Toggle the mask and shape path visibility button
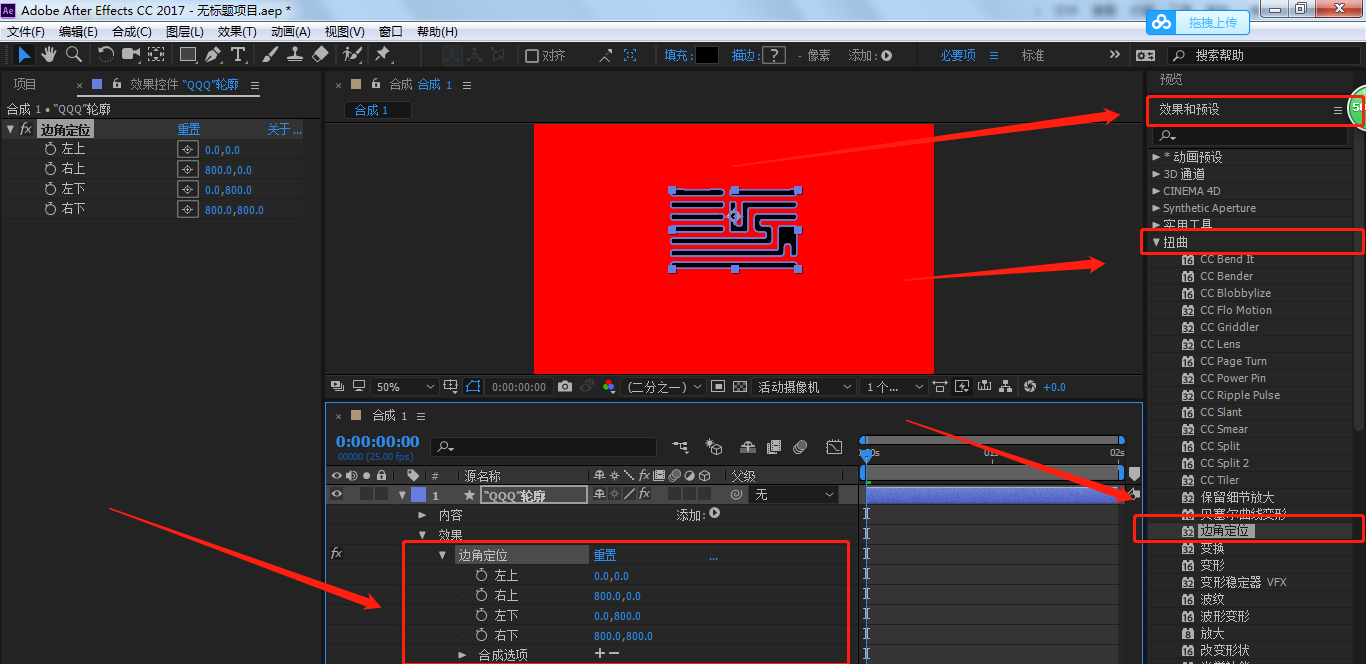The width and height of the screenshot is (1366, 664). tap(473, 387)
